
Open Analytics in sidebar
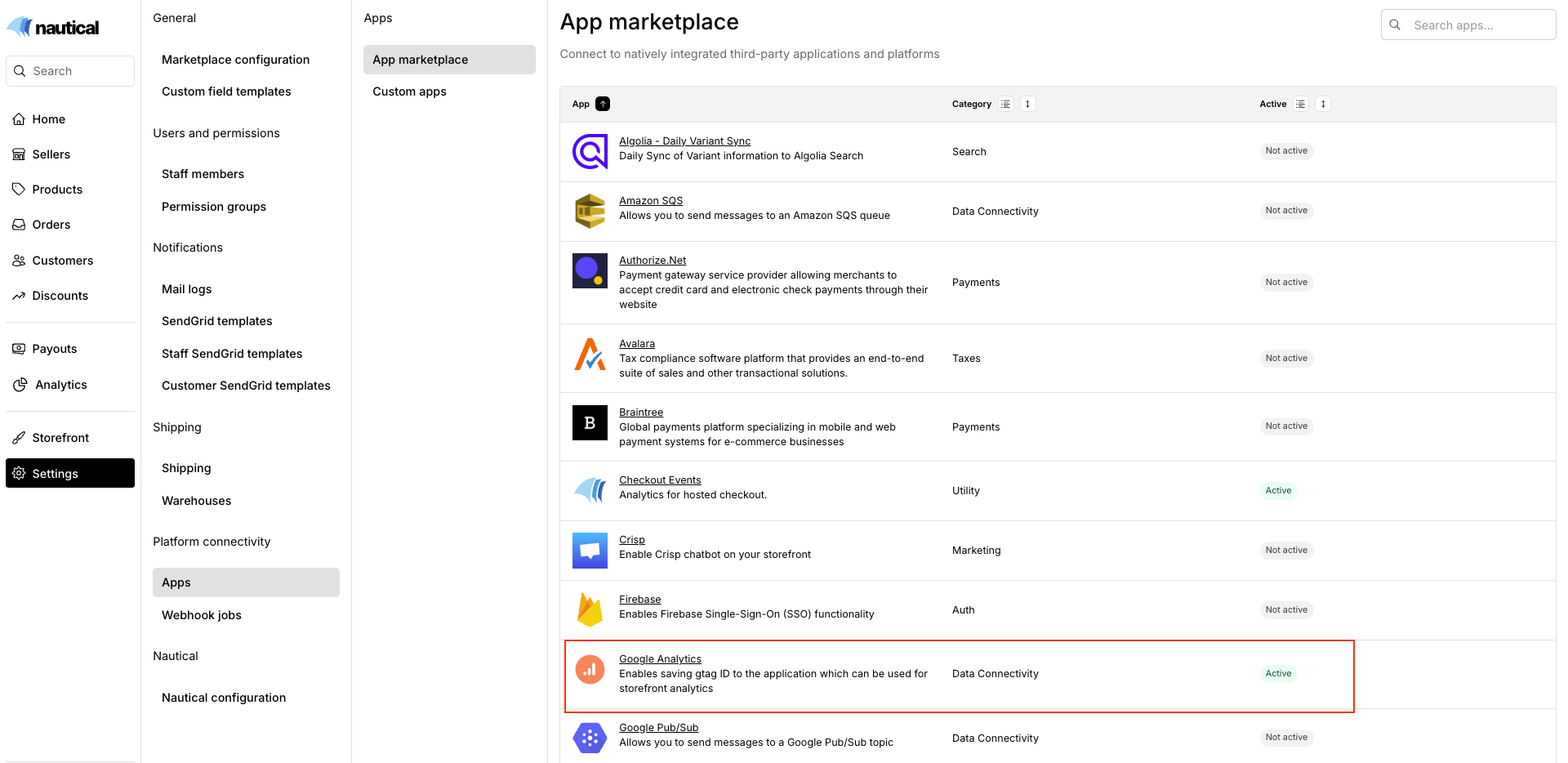pyautogui.click(x=70, y=385)
